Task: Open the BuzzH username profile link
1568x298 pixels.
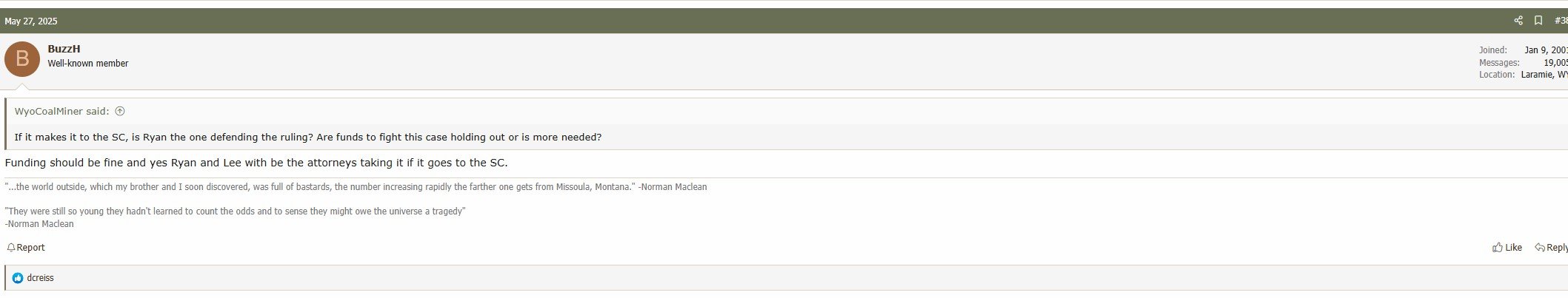Action: point(64,49)
